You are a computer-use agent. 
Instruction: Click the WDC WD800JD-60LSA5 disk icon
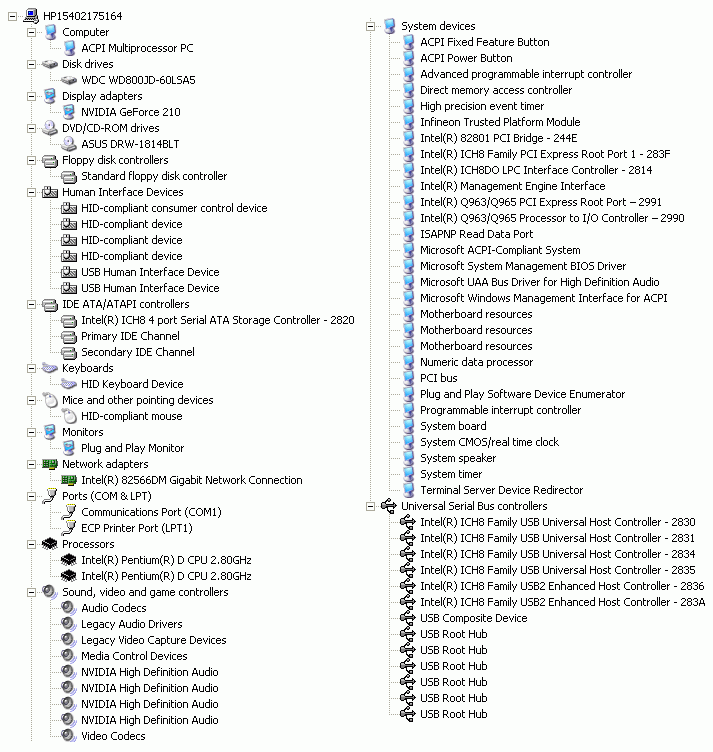click(x=69, y=80)
